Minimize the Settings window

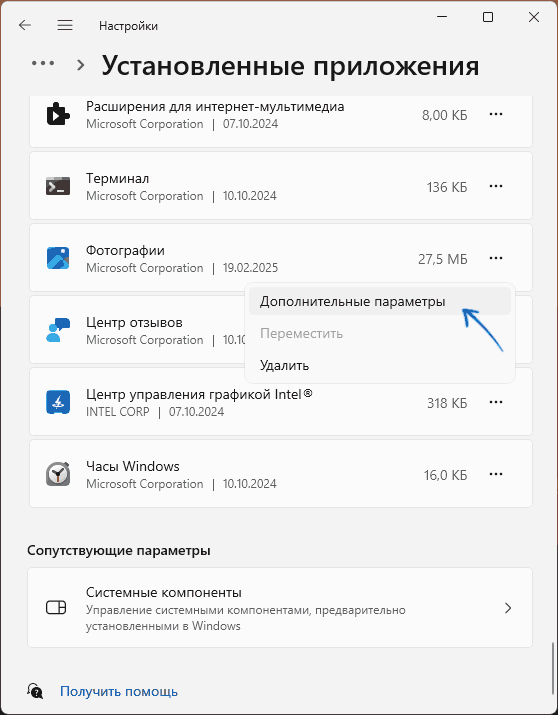click(442, 17)
